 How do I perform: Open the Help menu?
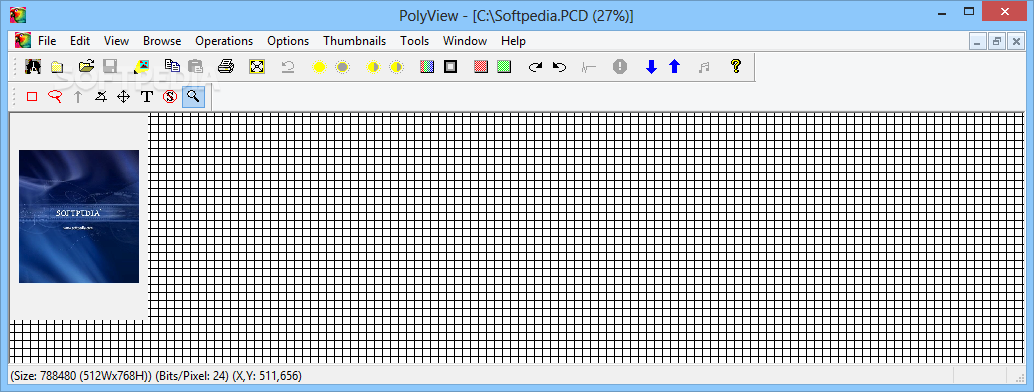(x=514, y=41)
